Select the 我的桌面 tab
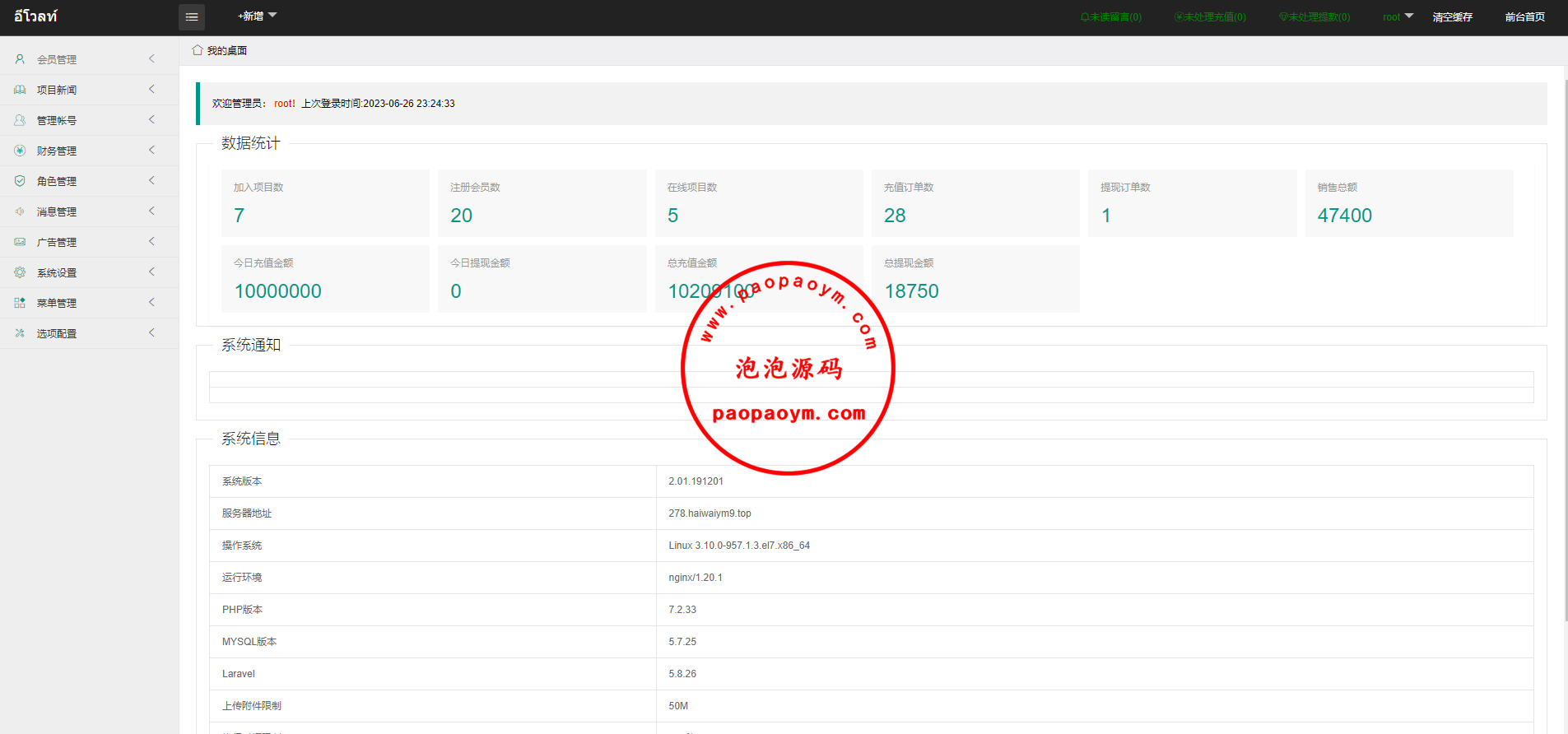The width and height of the screenshot is (1568, 734). (226, 51)
